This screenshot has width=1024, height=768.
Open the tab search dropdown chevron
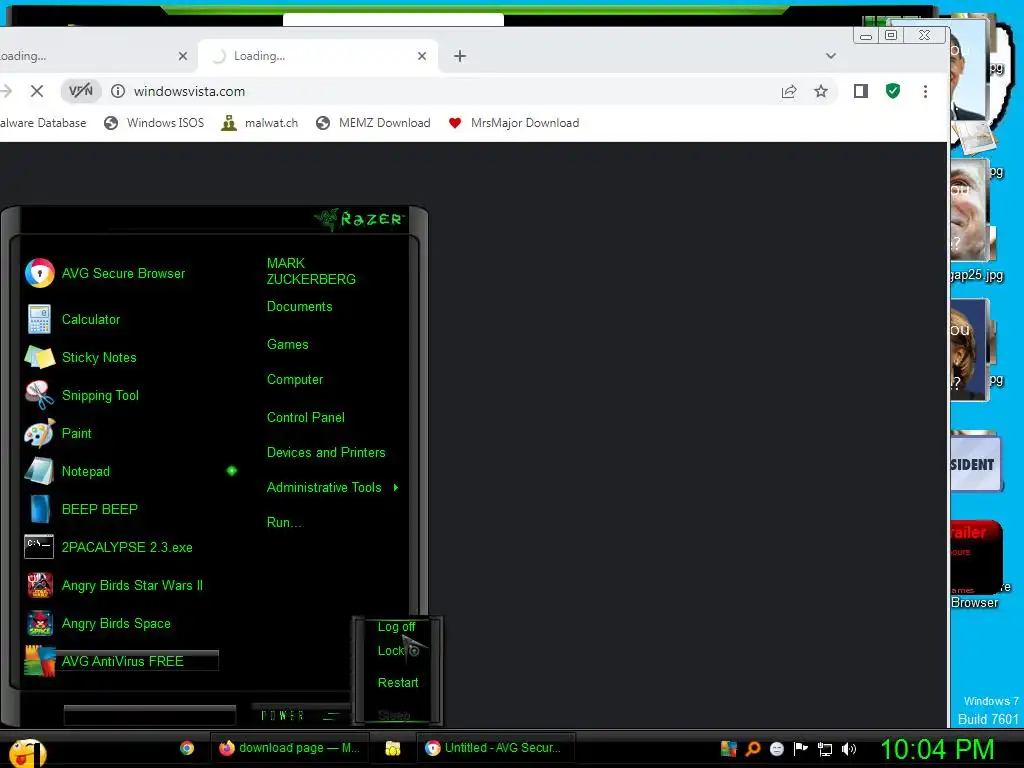point(831,56)
